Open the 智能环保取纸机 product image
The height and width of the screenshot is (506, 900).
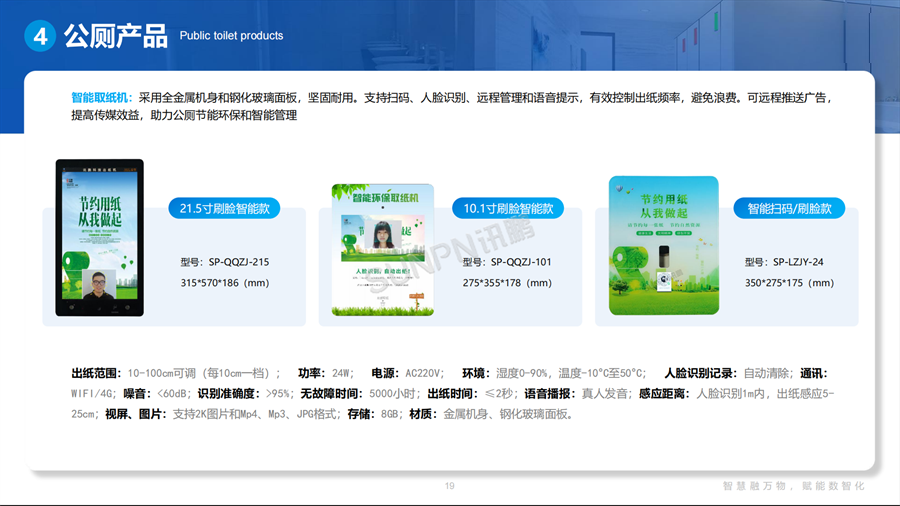(x=383, y=250)
